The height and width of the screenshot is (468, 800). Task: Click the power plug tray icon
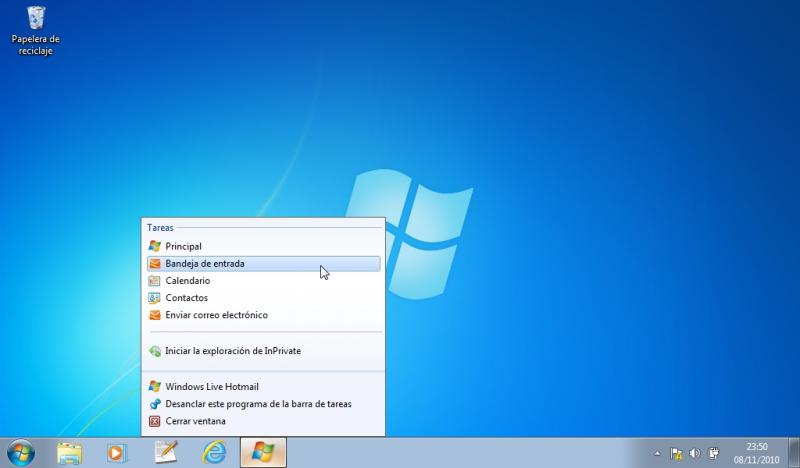(x=714, y=453)
